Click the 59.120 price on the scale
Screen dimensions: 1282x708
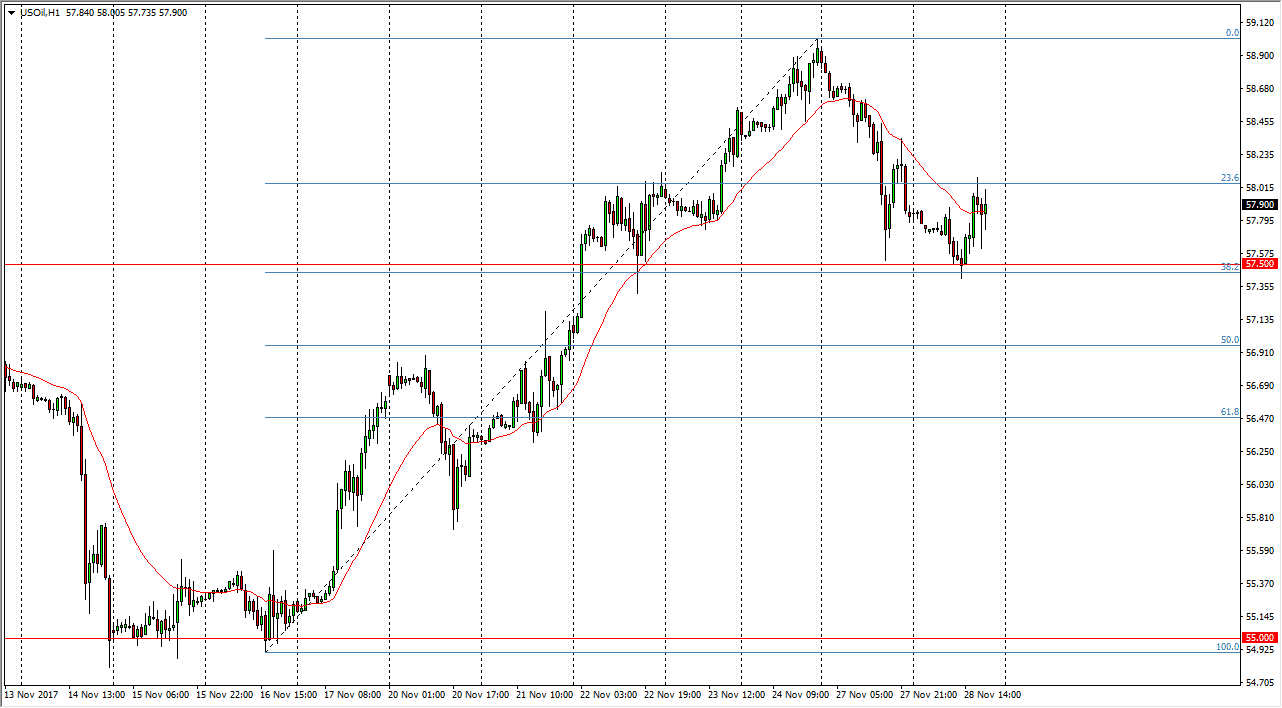pos(1259,23)
